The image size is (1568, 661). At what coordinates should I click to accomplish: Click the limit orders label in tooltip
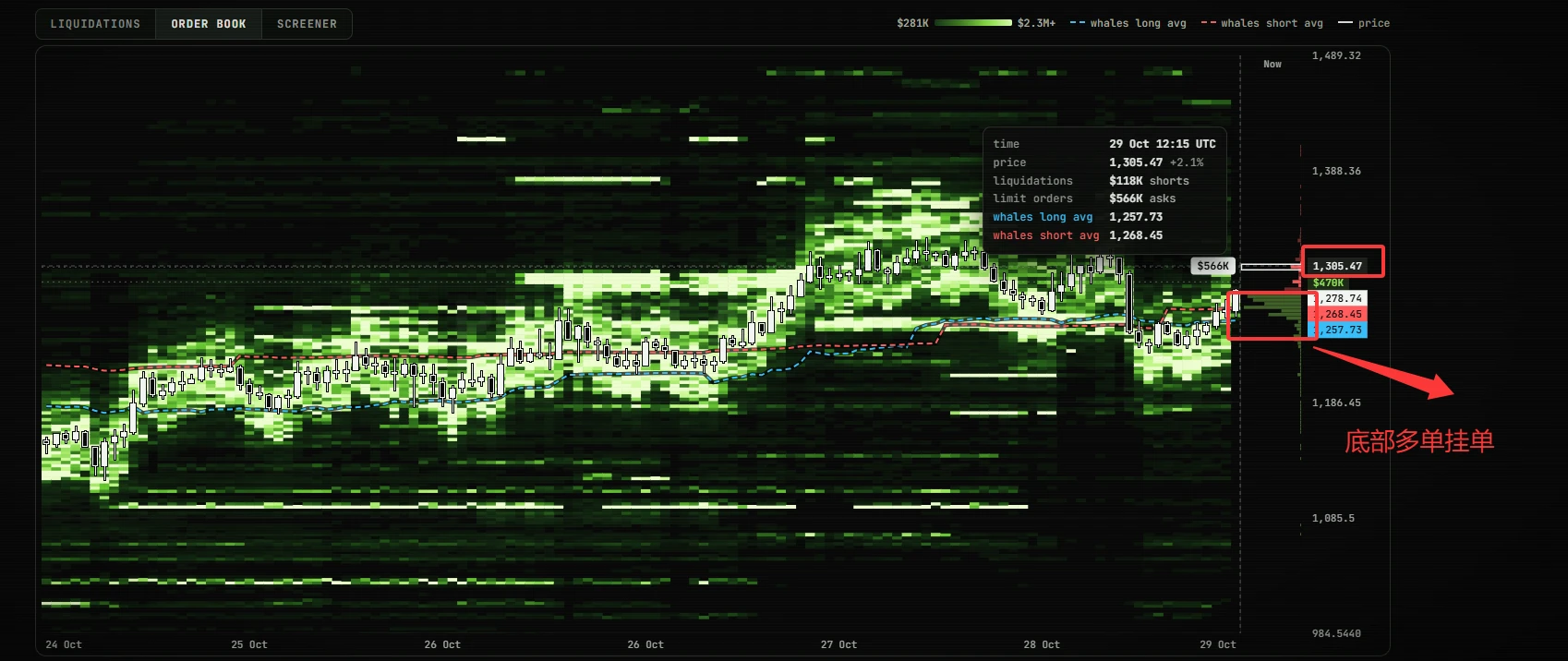point(1032,198)
